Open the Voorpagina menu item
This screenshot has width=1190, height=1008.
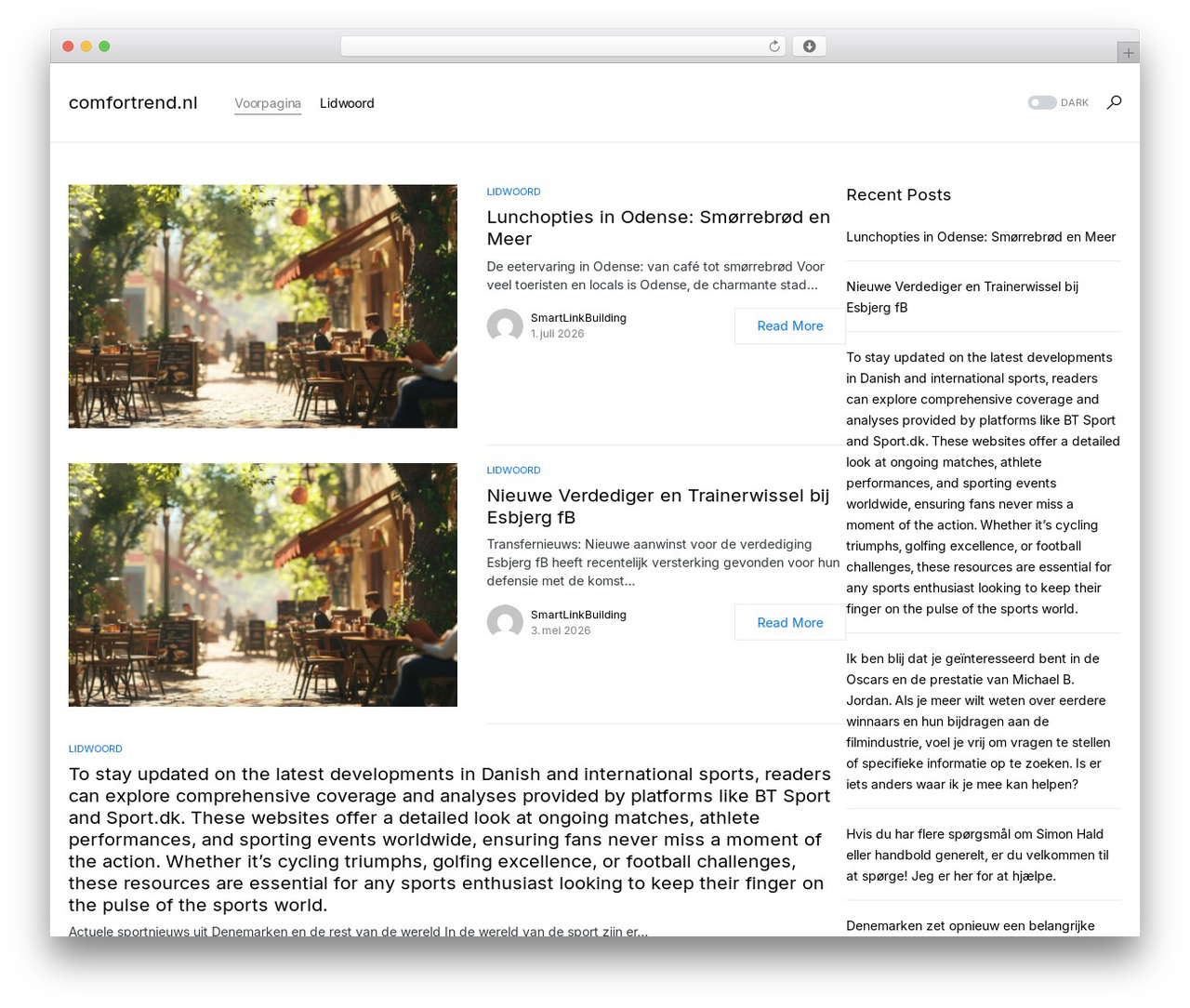tap(268, 103)
